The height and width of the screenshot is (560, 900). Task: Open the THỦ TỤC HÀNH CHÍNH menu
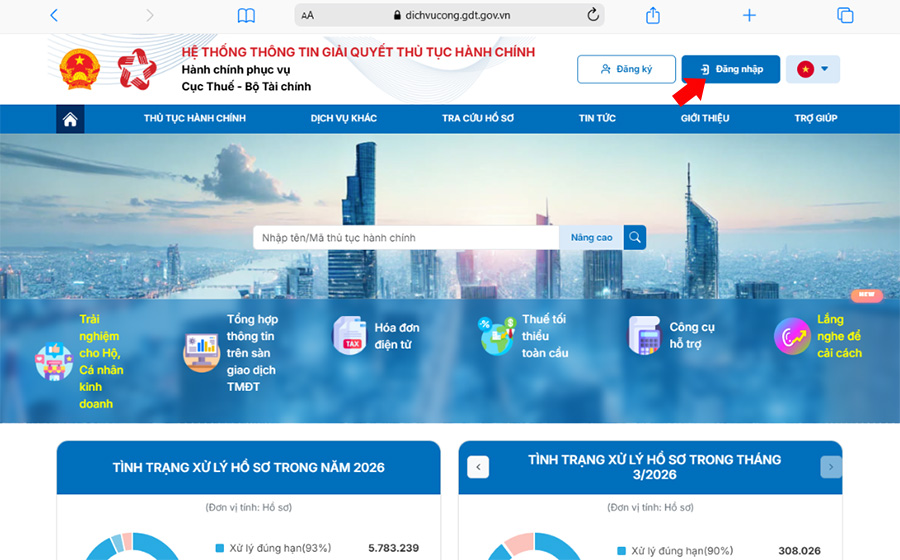tap(194, 119)
